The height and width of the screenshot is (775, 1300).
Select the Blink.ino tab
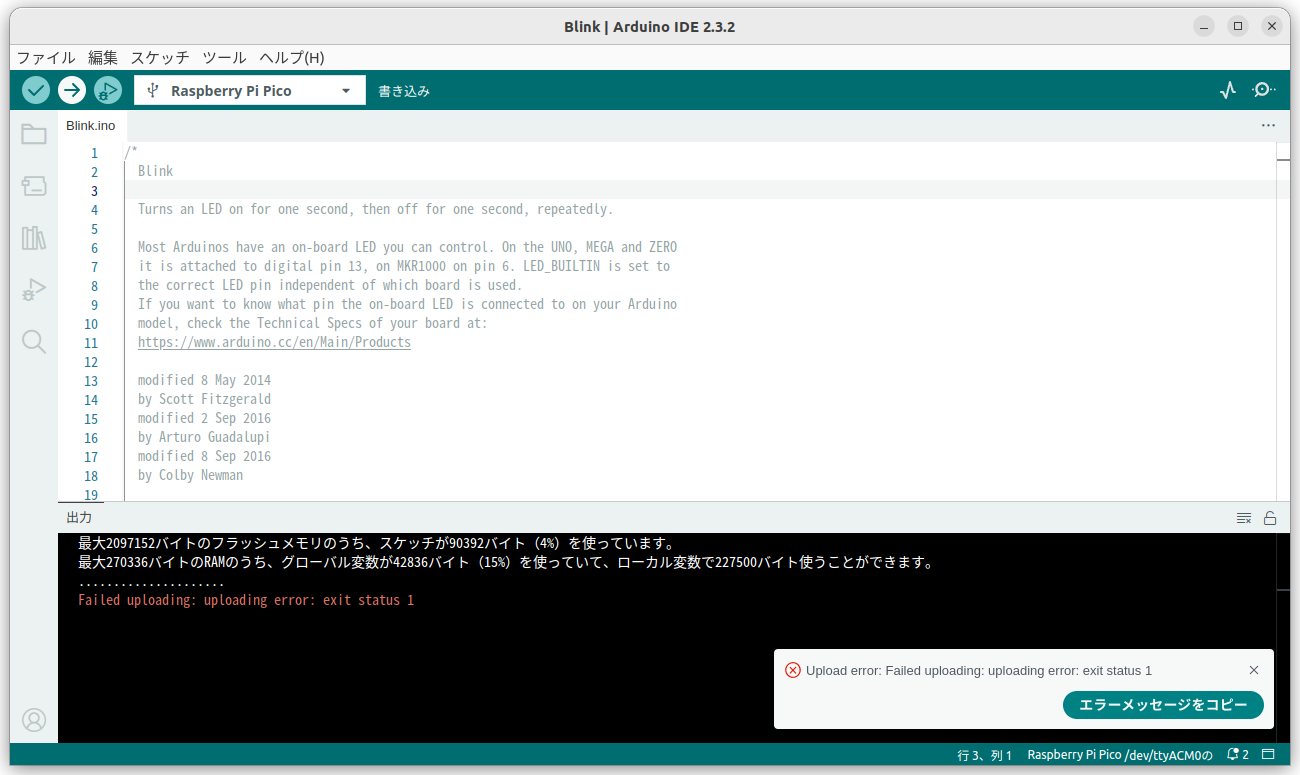click(x=90, y=125)
